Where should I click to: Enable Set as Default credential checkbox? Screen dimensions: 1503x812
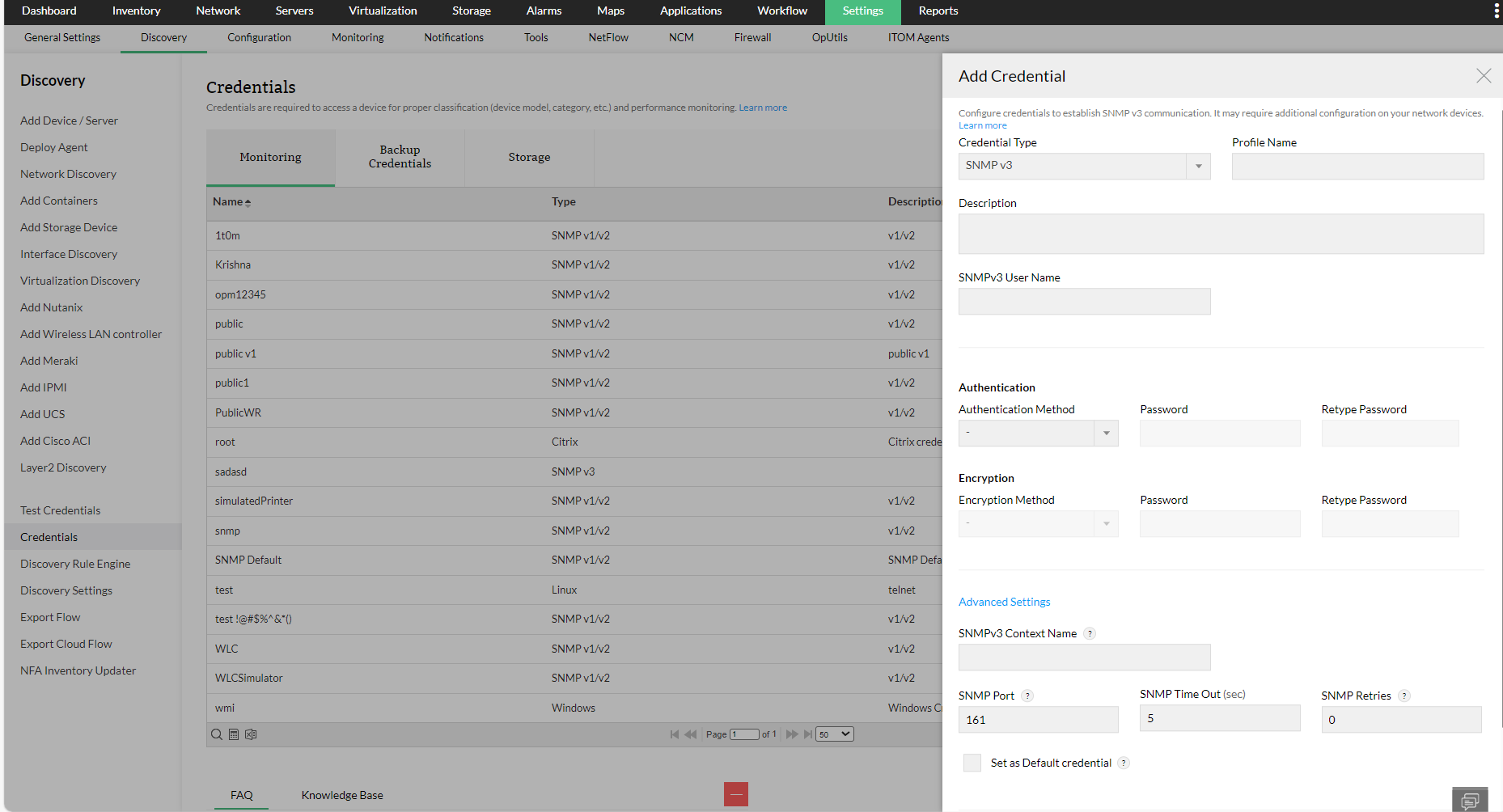point(972,763)
